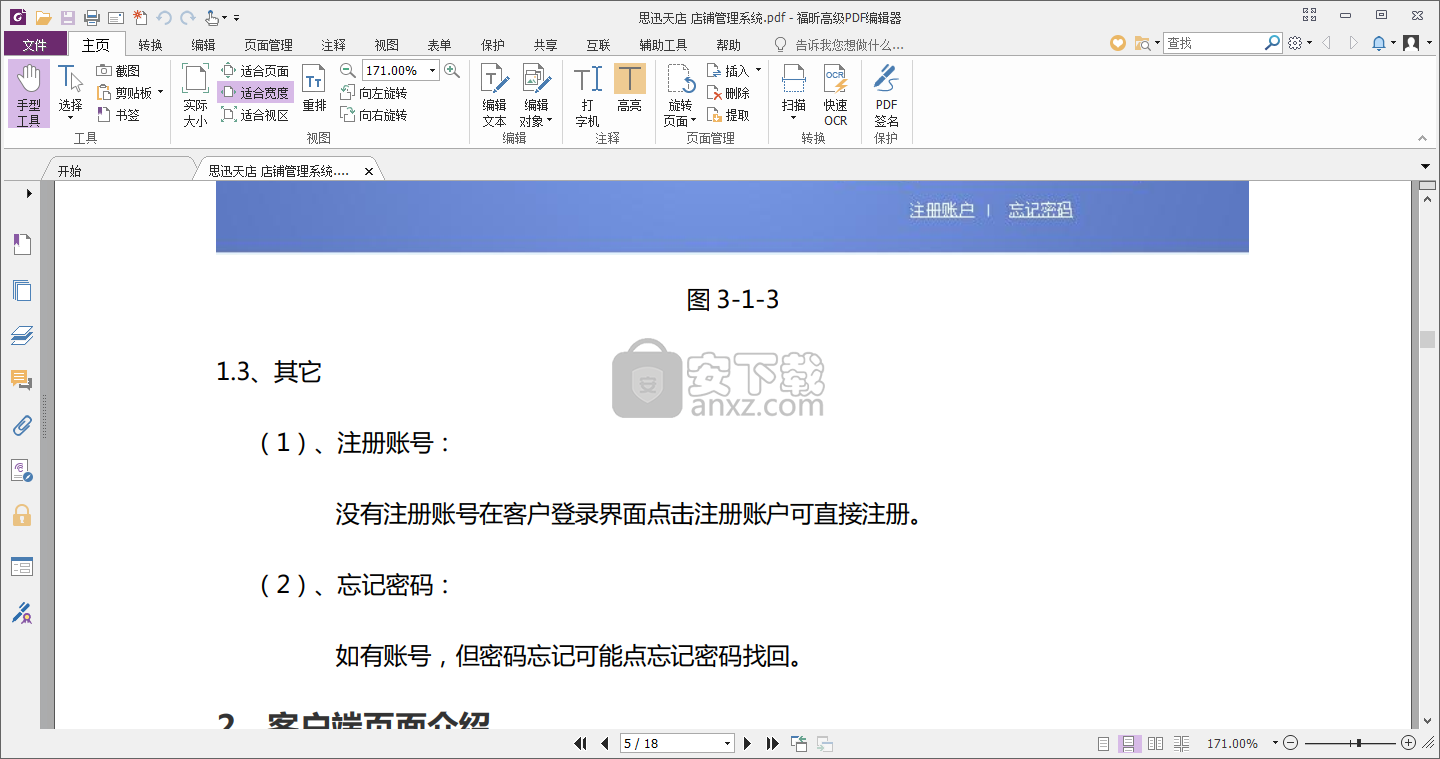Viewport: 1440px width, 759px height.
Task: Select the Typewriter (打字机) tool
Action: 587,94
